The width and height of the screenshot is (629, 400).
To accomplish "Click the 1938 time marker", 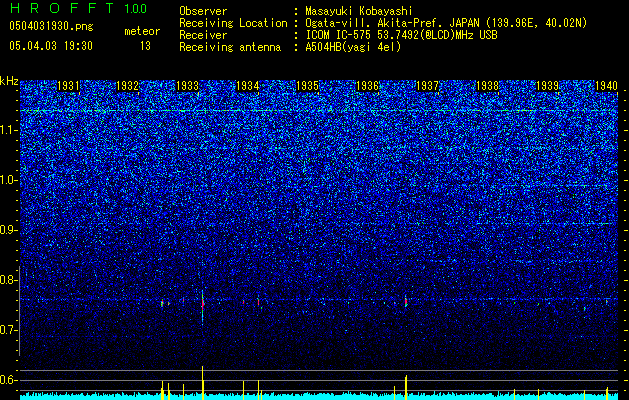I will [487, 86].
